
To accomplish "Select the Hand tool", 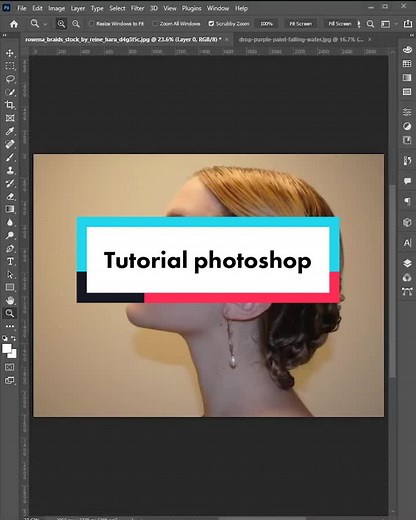I will coord(10,300).
